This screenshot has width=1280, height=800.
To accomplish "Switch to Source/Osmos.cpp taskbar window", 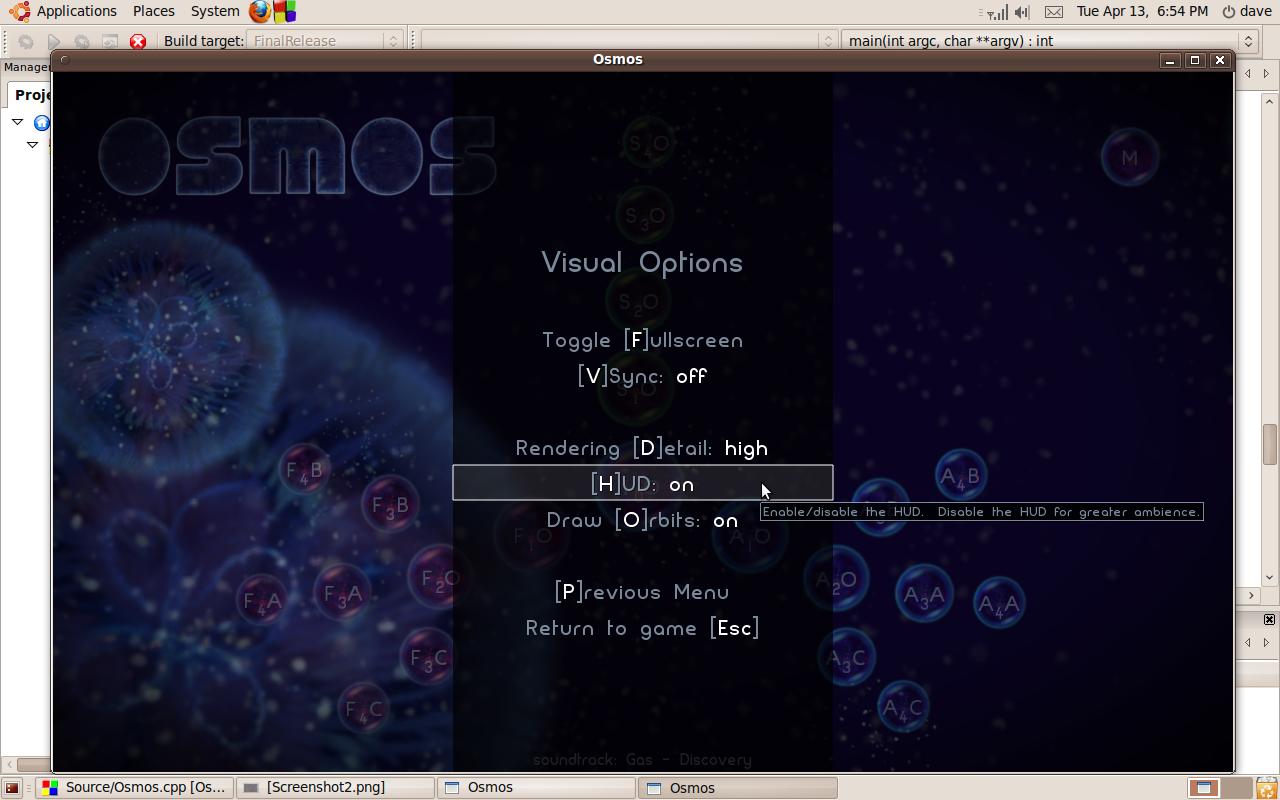I will point(135,788).
